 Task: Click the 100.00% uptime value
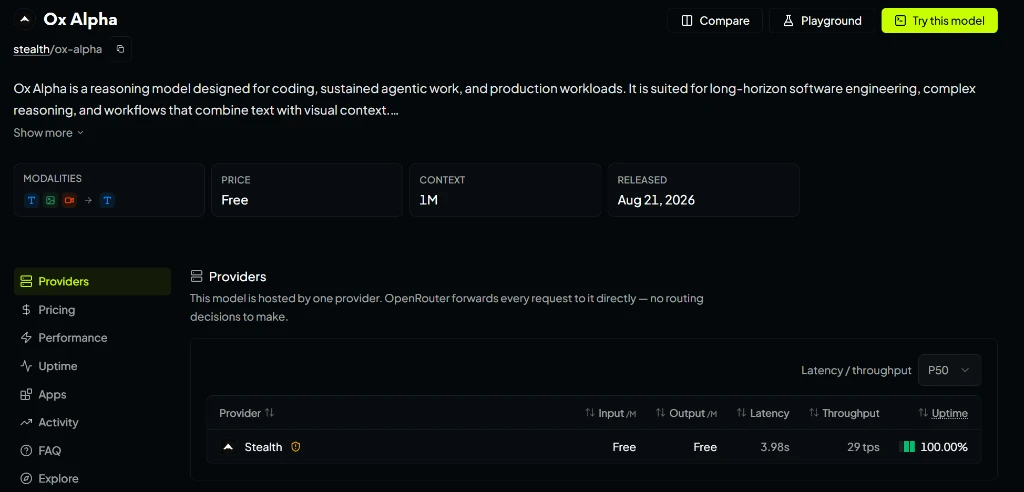pyautogui.click(x=944, y=447)
